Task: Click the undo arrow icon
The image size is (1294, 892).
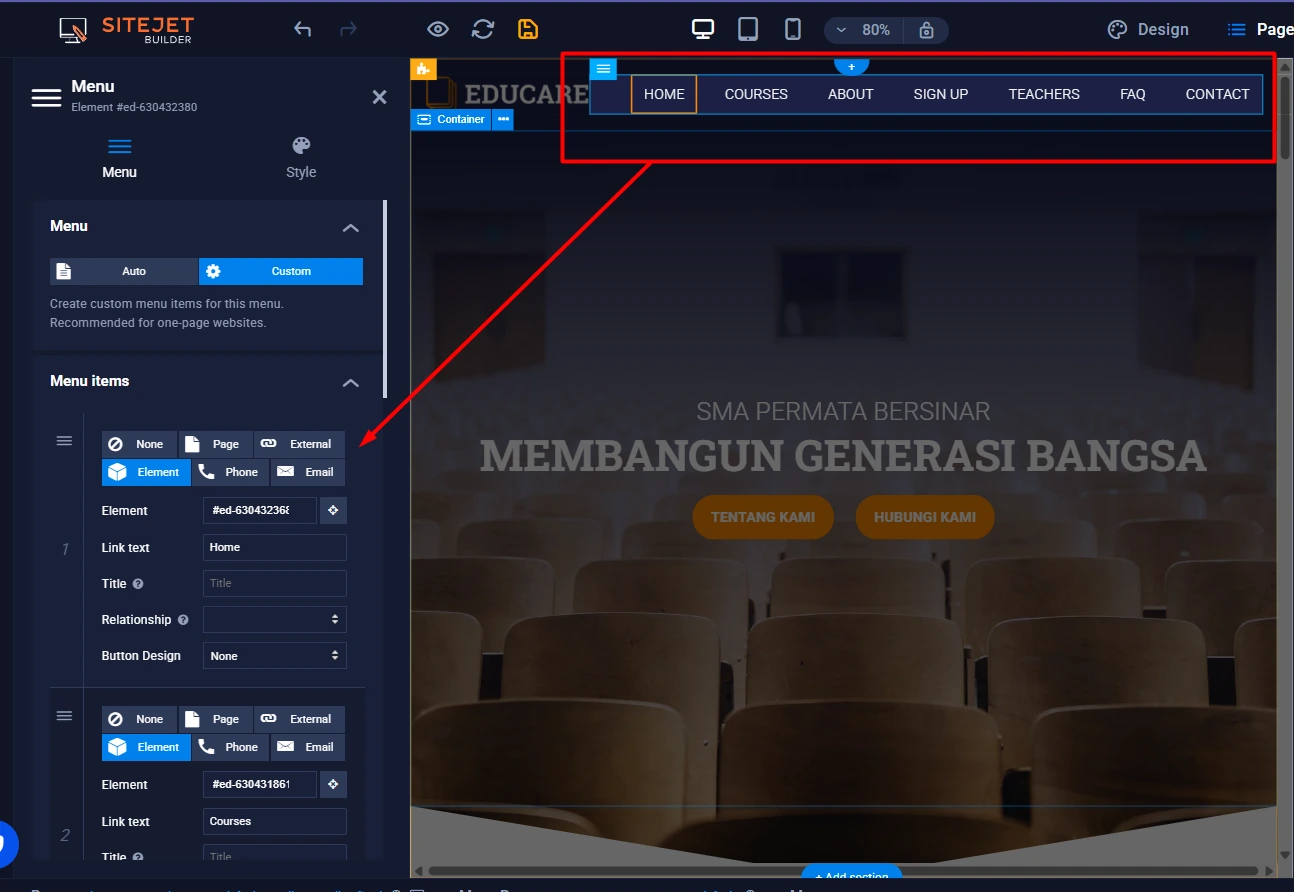Action: click(x=302, y=29)
